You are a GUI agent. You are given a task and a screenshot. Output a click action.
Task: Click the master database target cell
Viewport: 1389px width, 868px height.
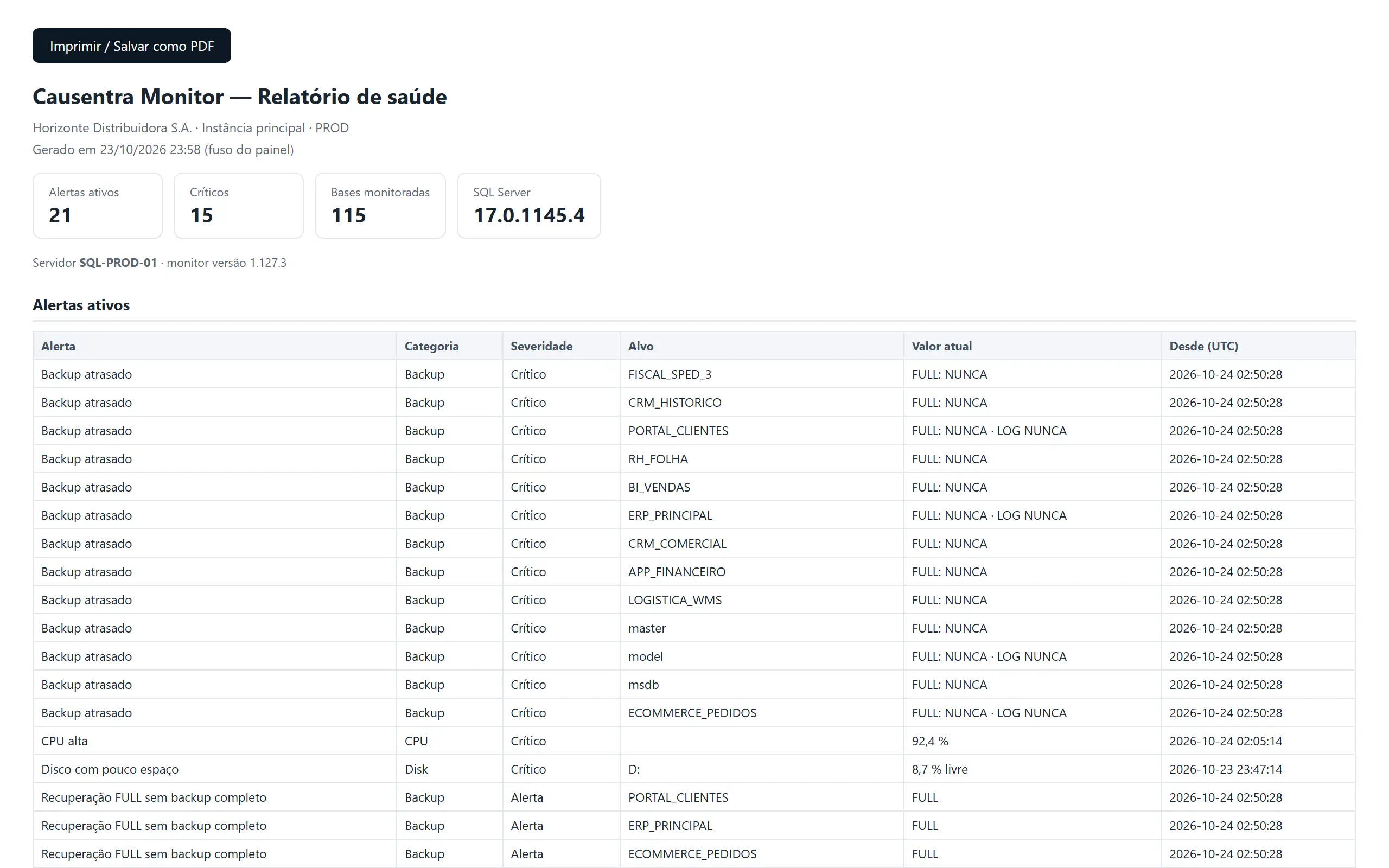761,628
